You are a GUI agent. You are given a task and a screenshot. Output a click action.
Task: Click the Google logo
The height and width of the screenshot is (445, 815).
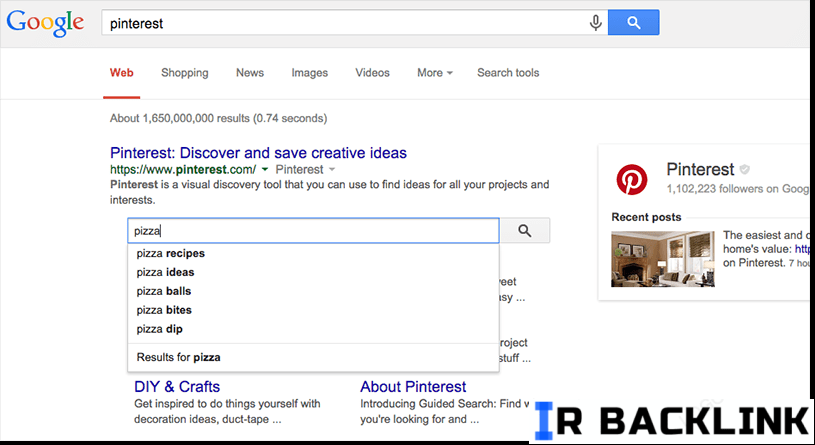click(46, 23)
